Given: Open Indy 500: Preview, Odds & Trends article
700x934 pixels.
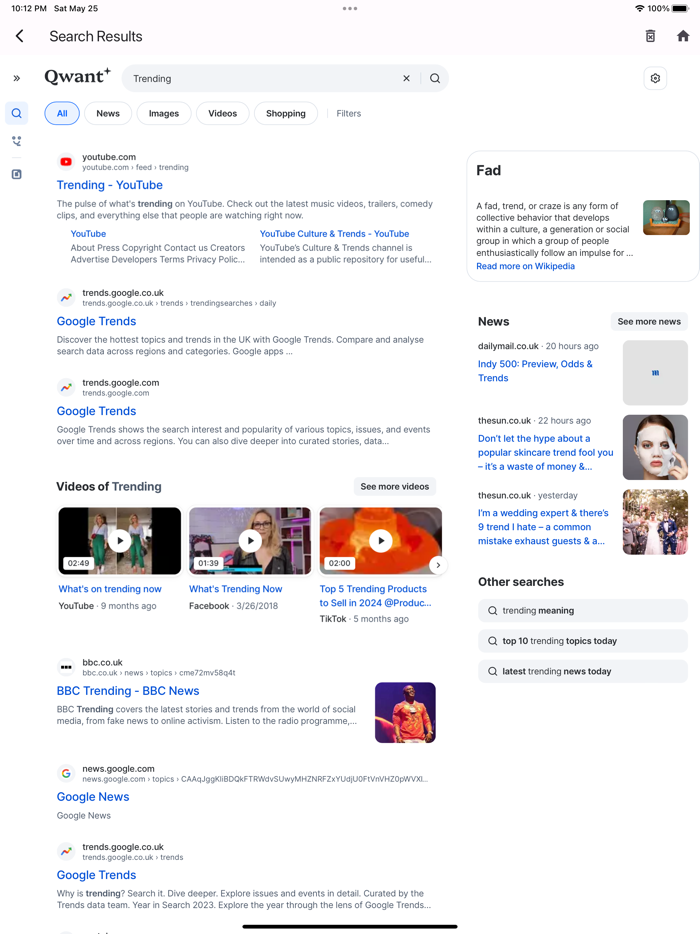Looking at the screenshot, I should 535,371.
